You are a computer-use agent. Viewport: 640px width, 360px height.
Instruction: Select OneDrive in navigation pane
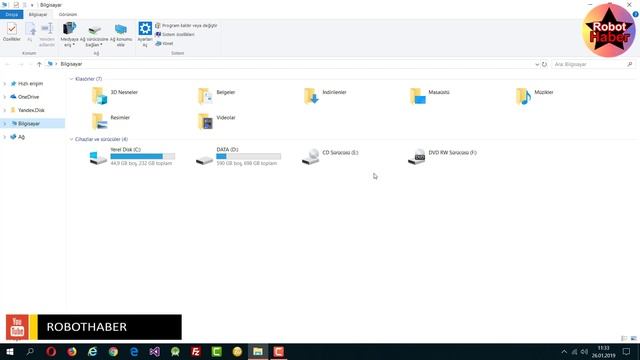[28, 97]
